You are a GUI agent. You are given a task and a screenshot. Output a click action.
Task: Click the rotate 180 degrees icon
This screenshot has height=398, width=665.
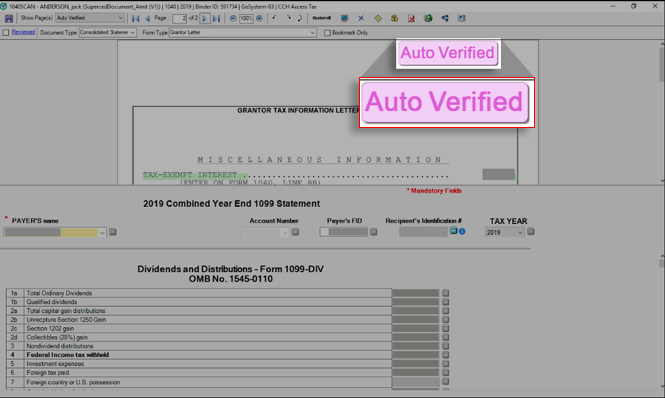299,18
